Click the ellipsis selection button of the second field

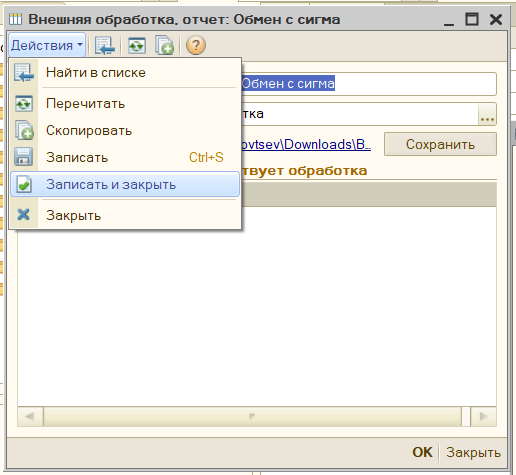(487, 114)
